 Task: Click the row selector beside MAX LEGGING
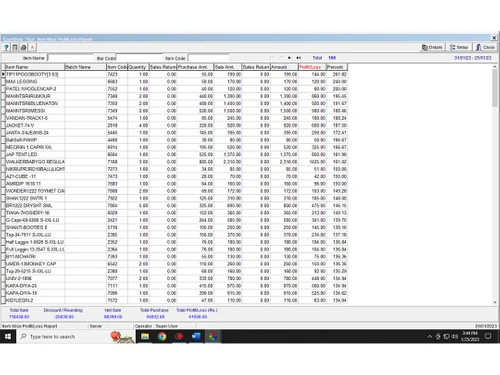coord(3,82)
